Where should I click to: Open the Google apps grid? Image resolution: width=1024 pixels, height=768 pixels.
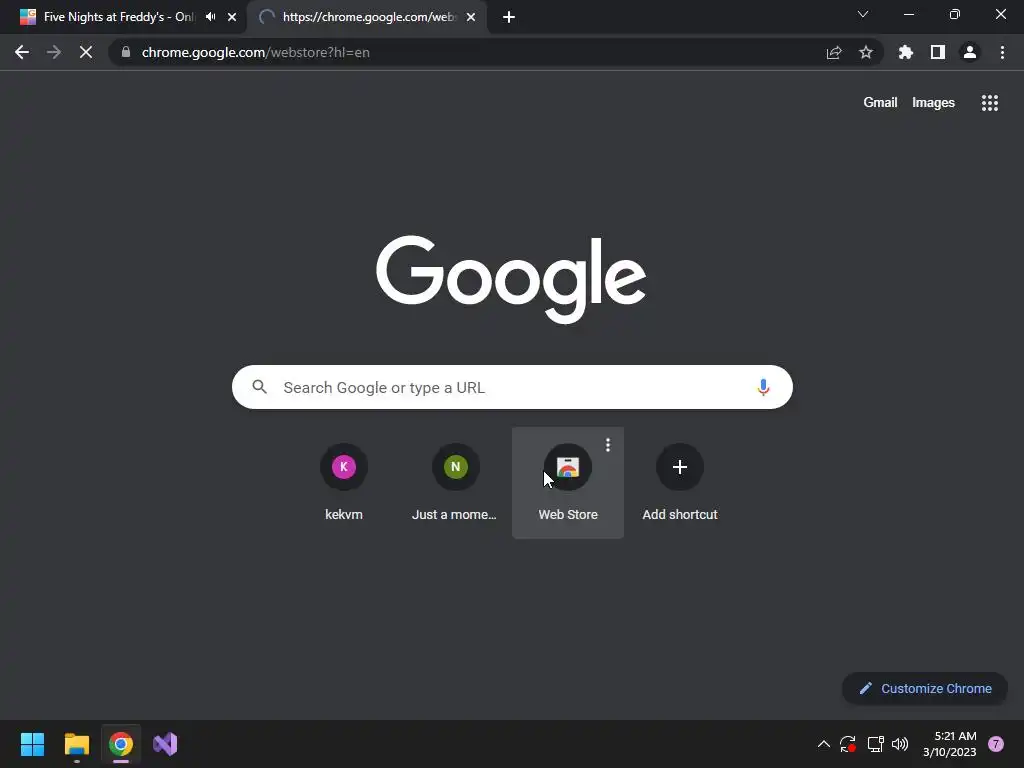(990, 103)
